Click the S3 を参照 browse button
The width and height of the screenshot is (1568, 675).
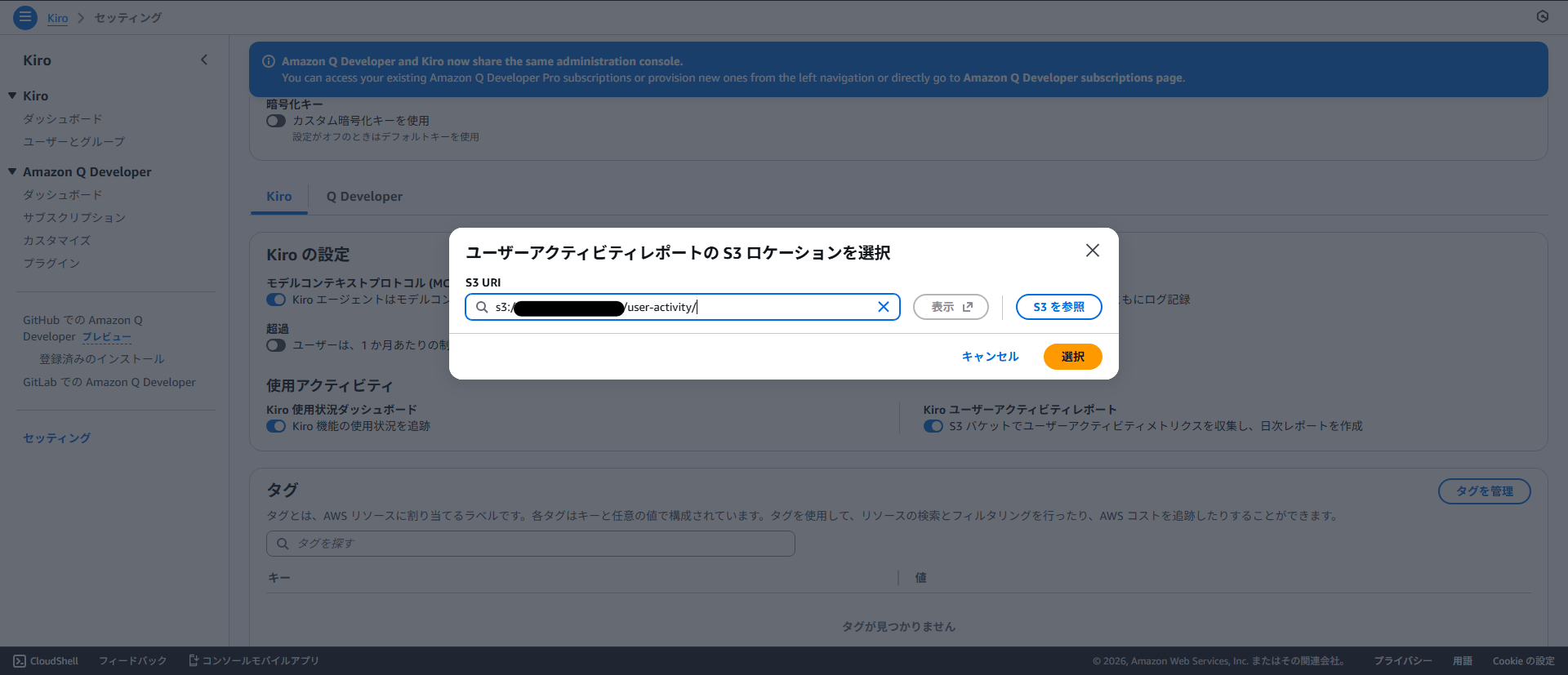pos(1058,307)
